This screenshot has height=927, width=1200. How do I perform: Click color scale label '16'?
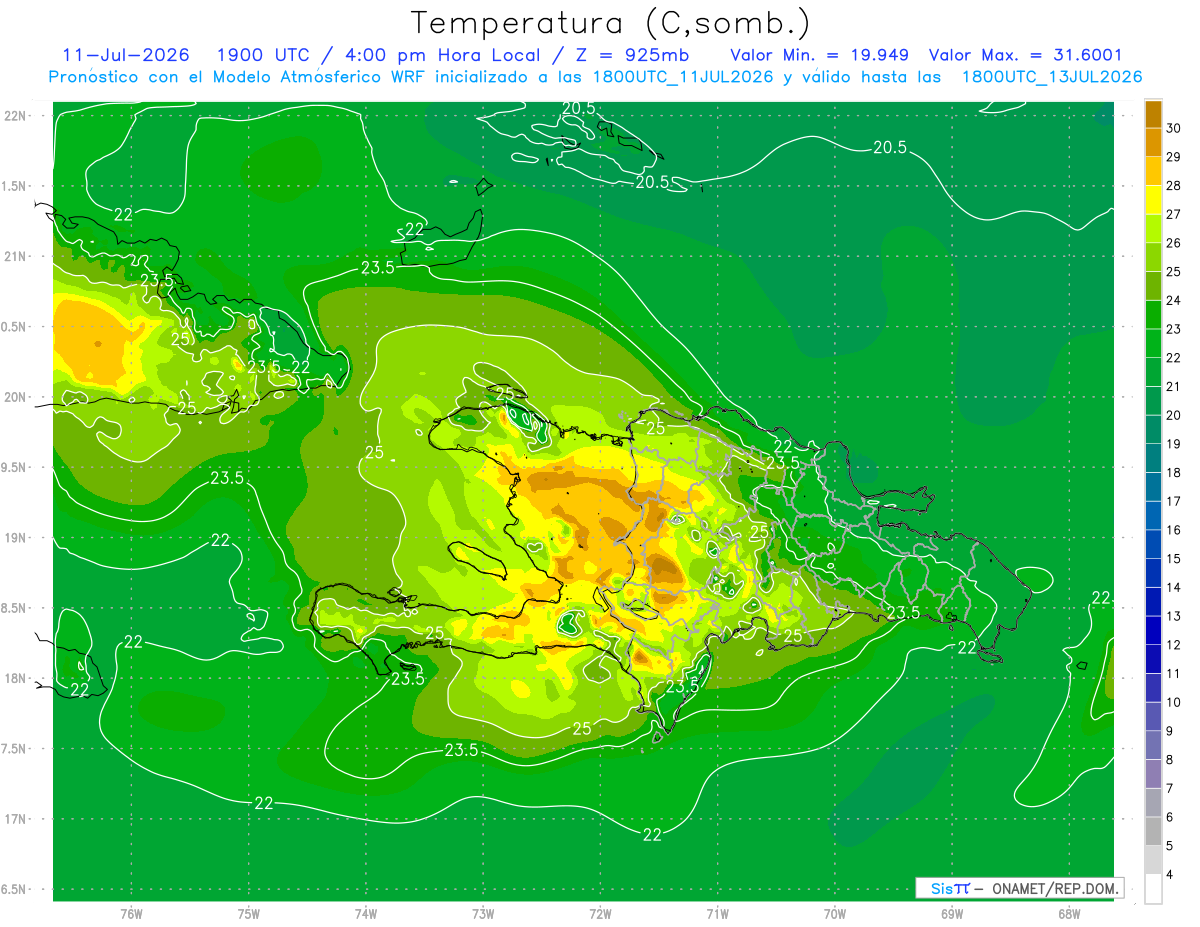click(x=1175, y=530)
